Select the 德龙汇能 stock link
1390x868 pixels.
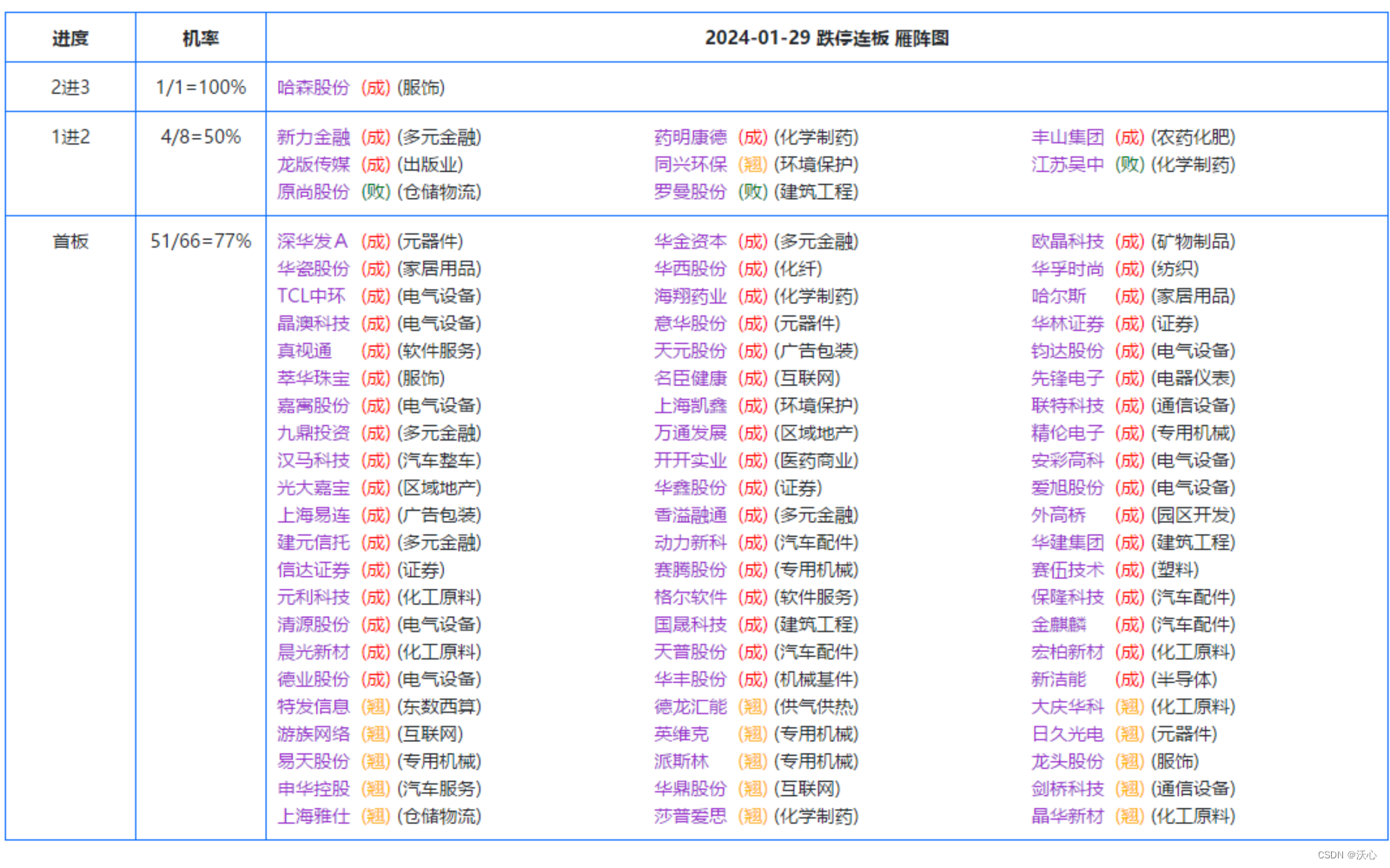click(x=690, y=706)
